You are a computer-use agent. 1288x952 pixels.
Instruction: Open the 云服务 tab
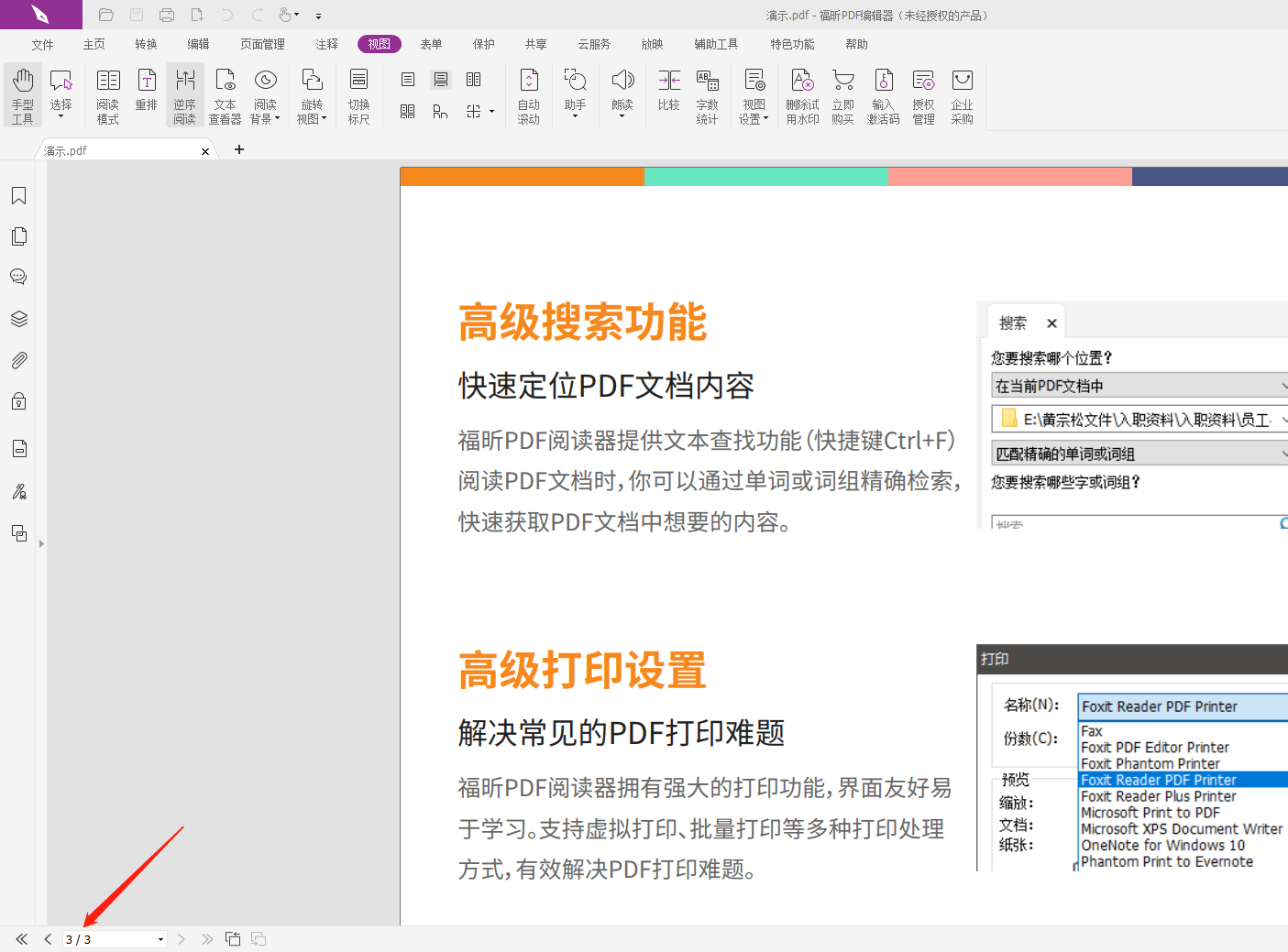tap(594, 44)
